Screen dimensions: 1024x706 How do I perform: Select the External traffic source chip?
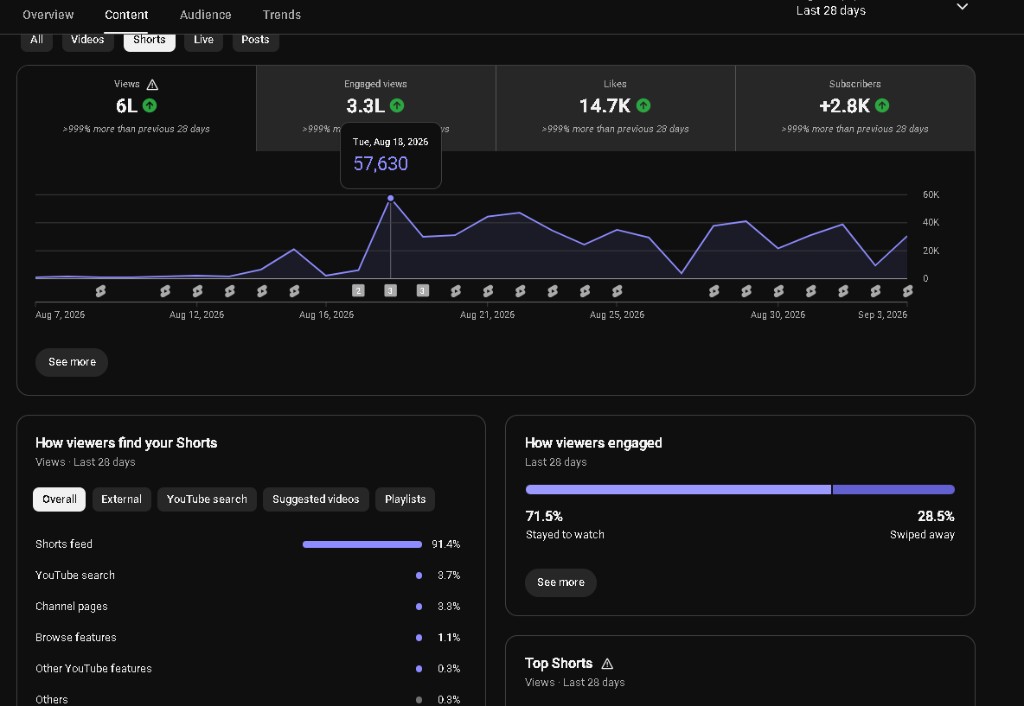point(121,499)
